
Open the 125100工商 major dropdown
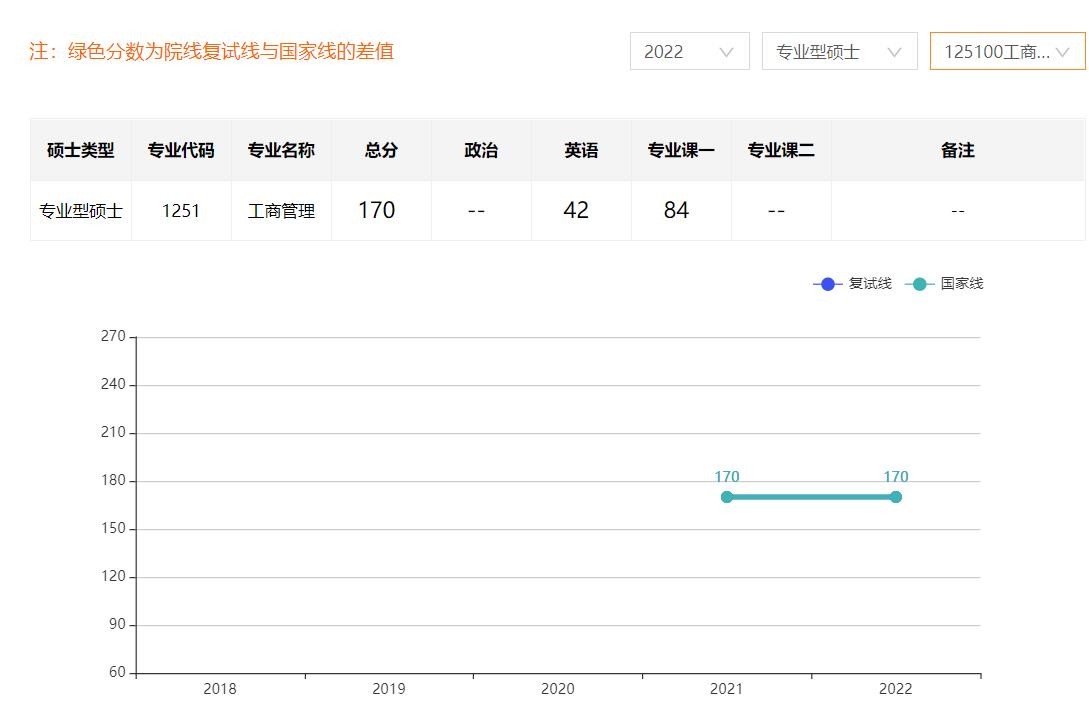[1007, 52]
